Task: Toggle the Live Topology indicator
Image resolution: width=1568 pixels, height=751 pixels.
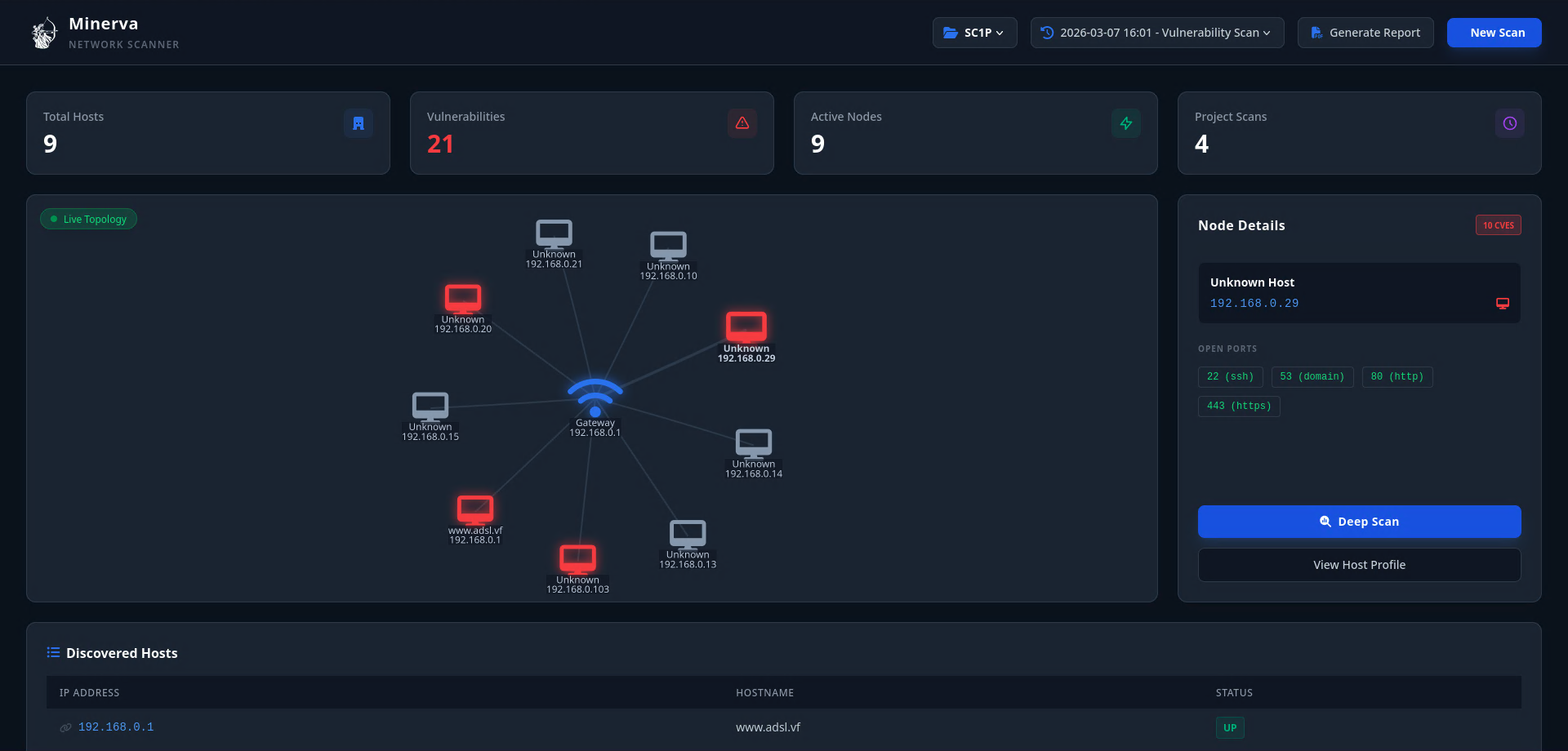Action: point(88,219)
